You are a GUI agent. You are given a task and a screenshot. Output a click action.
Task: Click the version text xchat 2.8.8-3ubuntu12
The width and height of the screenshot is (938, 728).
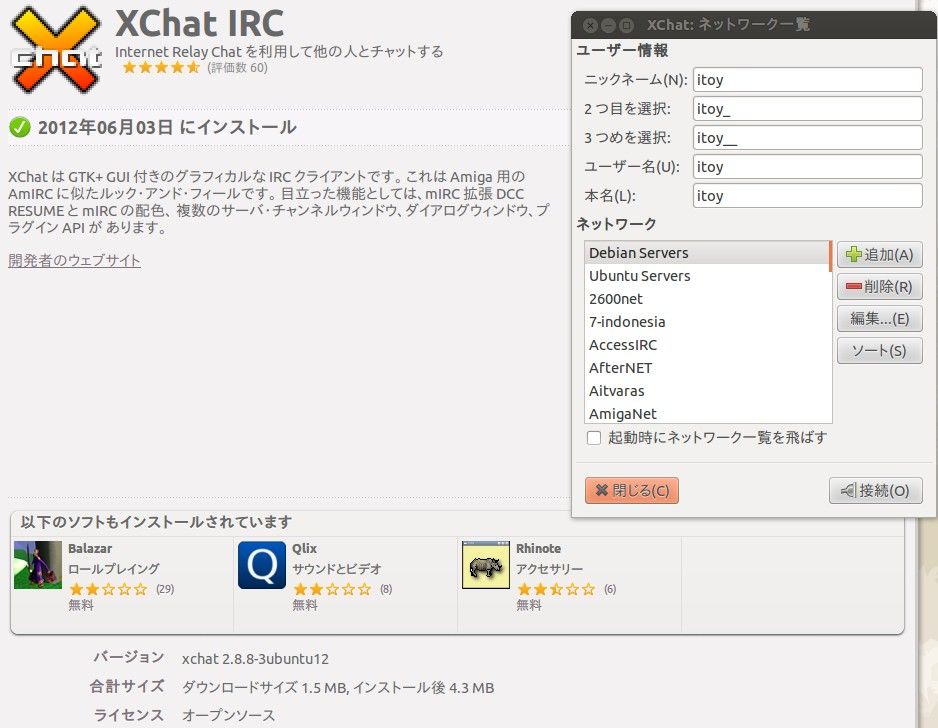[x=255, y=659]
